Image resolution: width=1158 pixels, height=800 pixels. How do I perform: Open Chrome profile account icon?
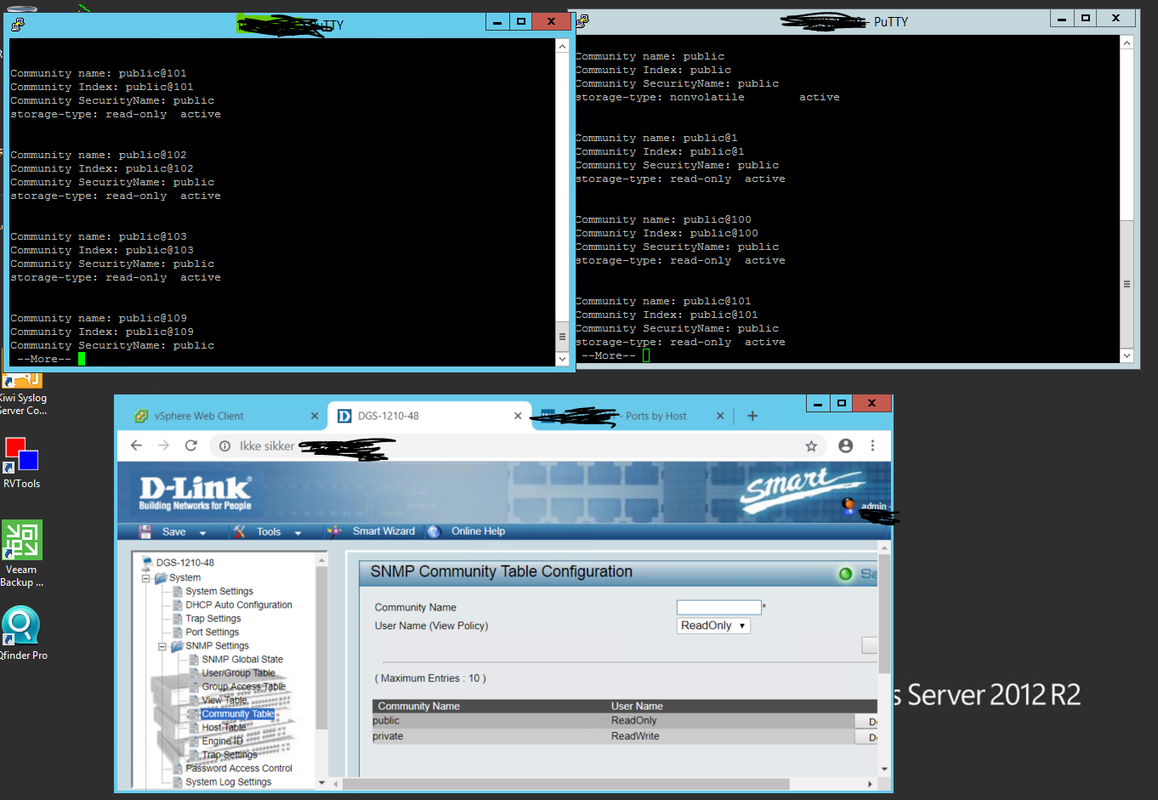click(846, 445)
